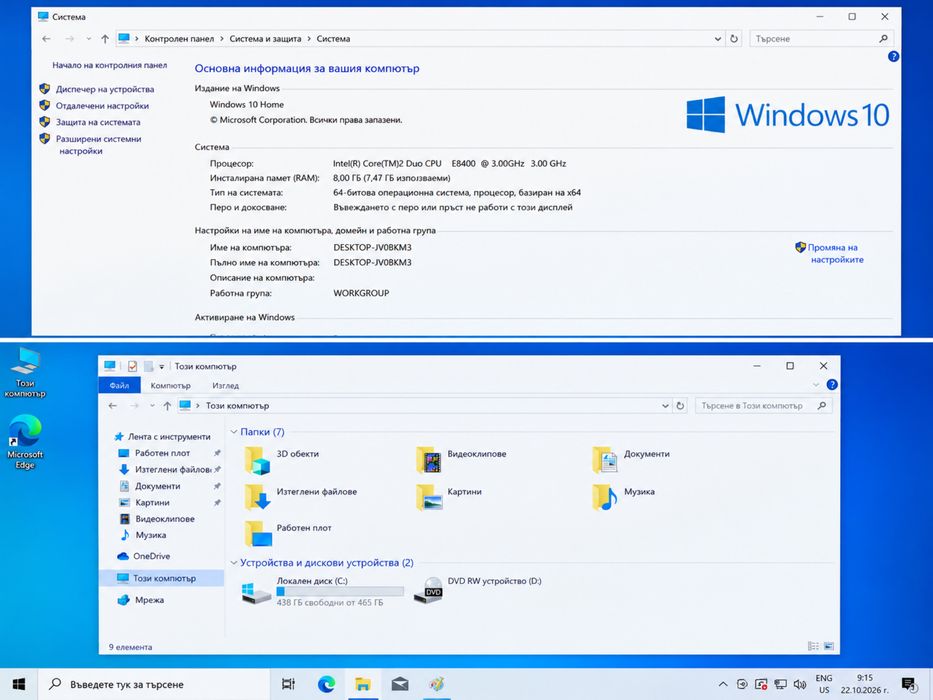Collapse Устройства и дискови устройства group
The width and height of the screenshot is (933, 700).
(x=234, y=563)
